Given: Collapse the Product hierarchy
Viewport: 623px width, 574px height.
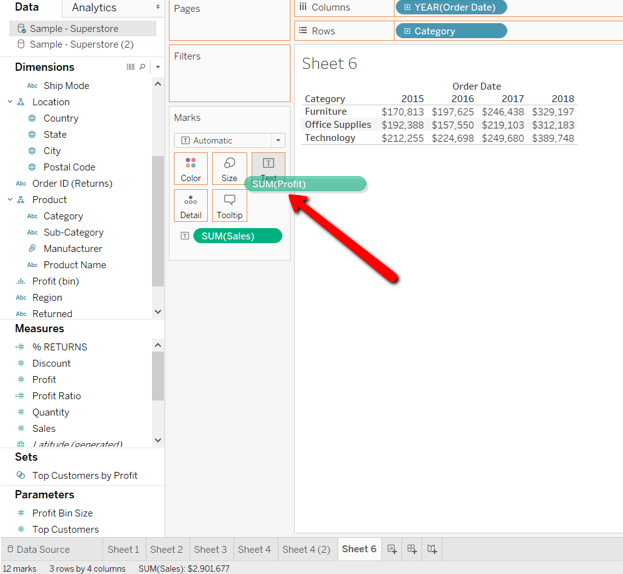Looking at the screenshot, I should [x=10, y=199].
